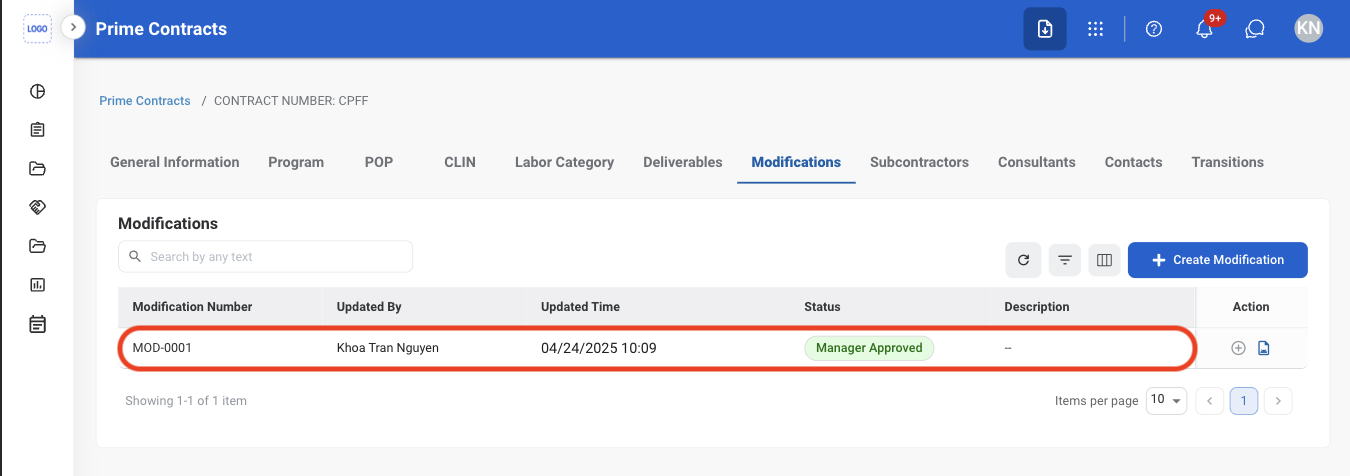
Task: Open the chat messages icon in header
Action: 1256,29
